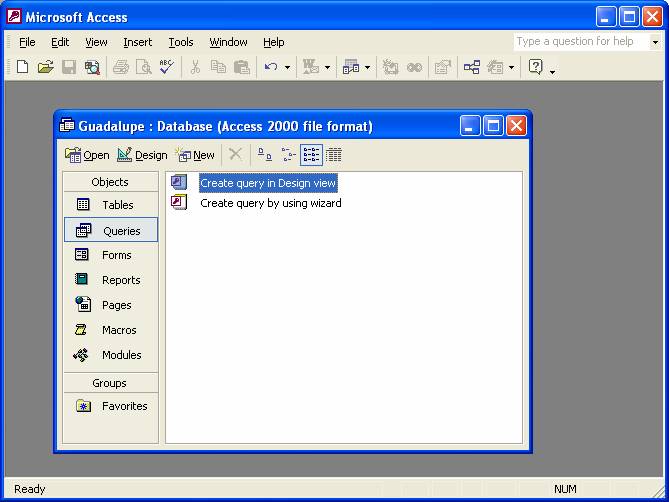Open the help question dropdown arrow

click(x=655, y=42)
